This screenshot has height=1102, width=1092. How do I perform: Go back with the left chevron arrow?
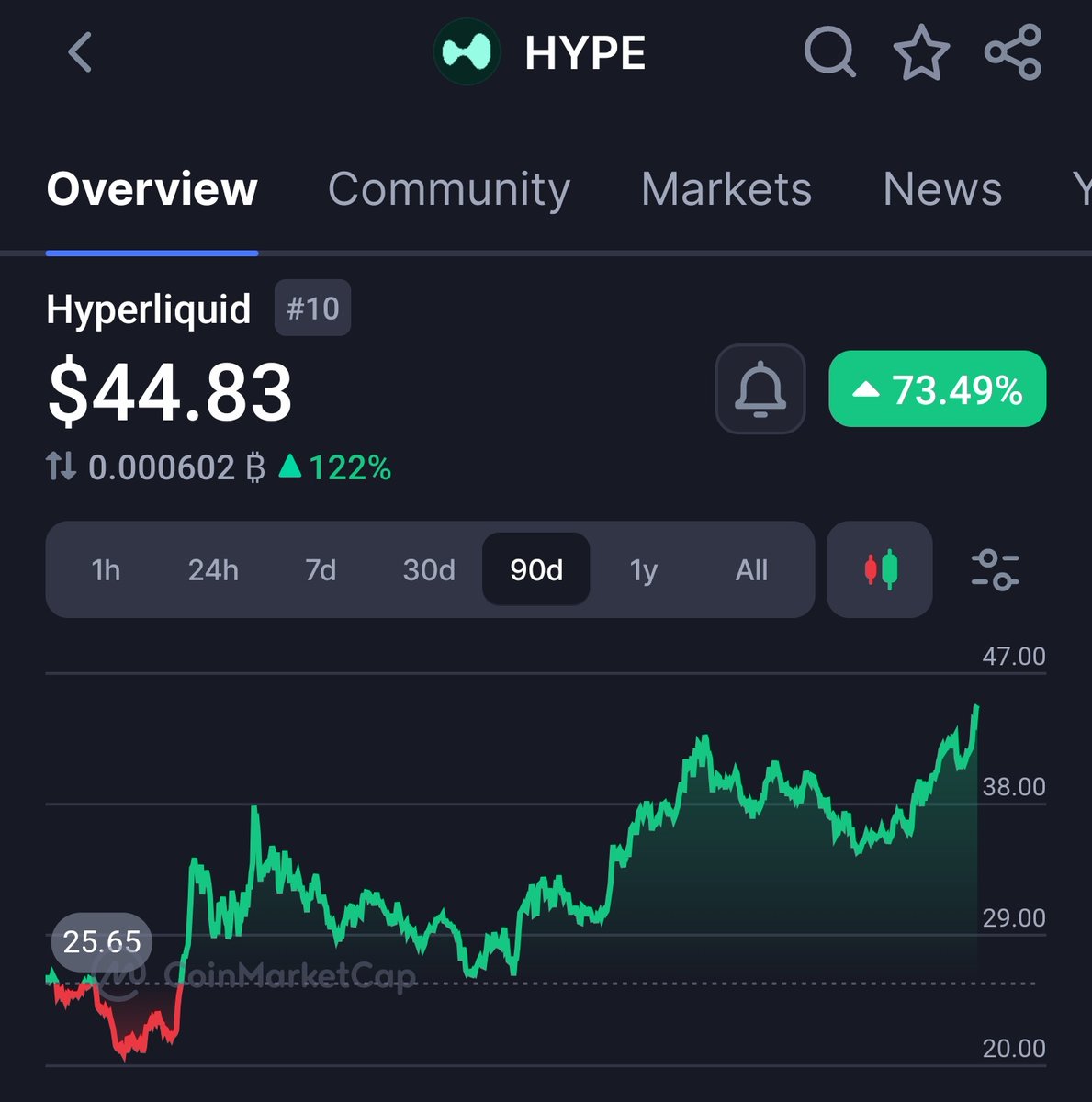[81, 52]
